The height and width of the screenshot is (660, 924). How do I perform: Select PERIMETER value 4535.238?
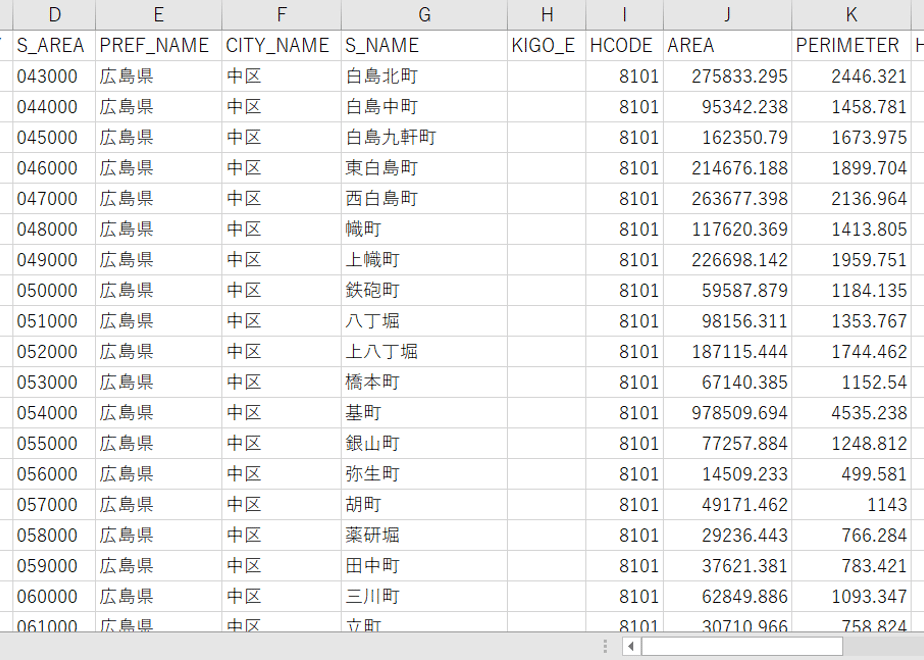(852, 413)
